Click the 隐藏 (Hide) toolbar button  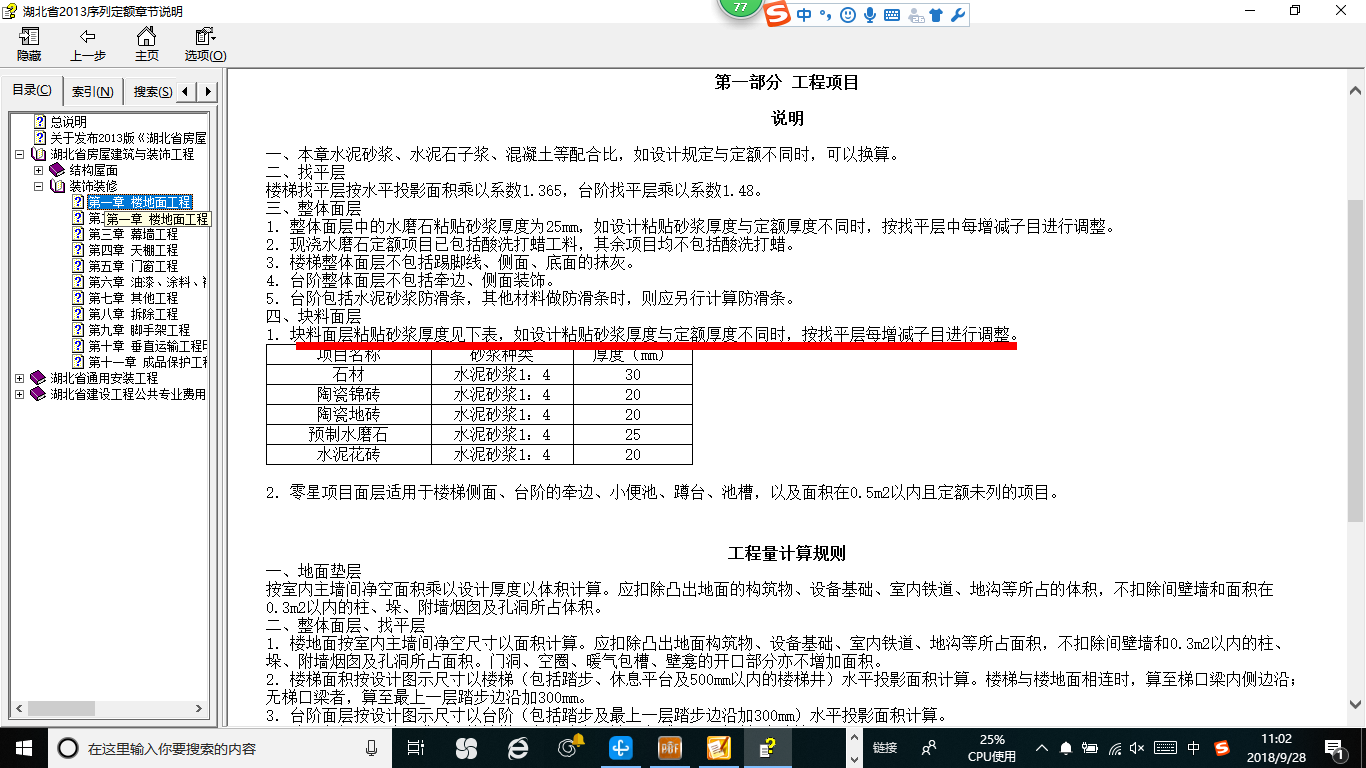29,44
